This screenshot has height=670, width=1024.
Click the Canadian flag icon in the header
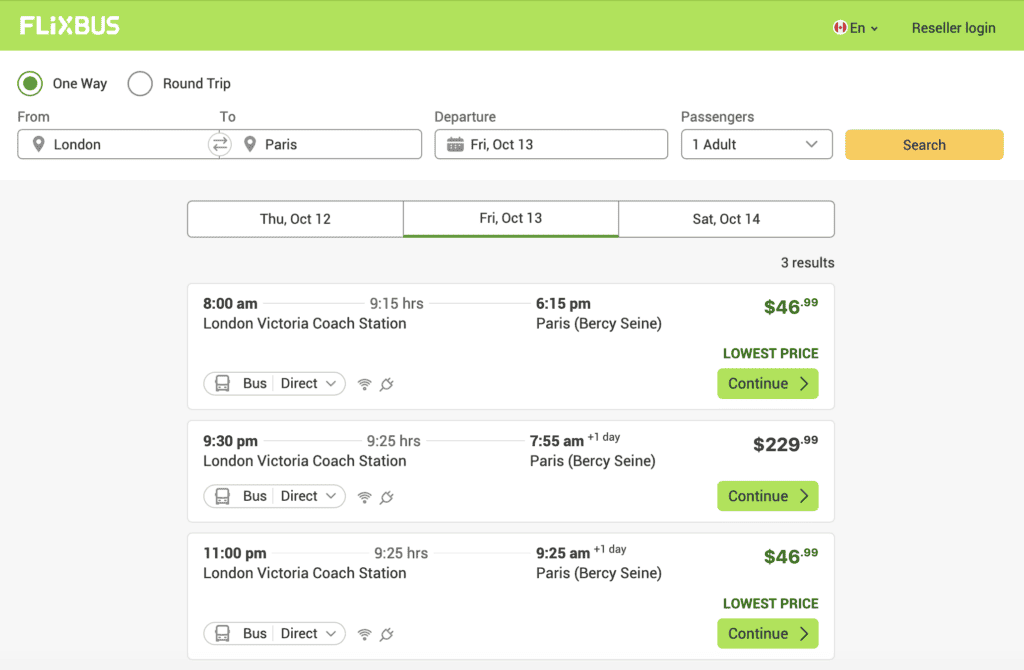pyautogui.click(x=838, y=28)
